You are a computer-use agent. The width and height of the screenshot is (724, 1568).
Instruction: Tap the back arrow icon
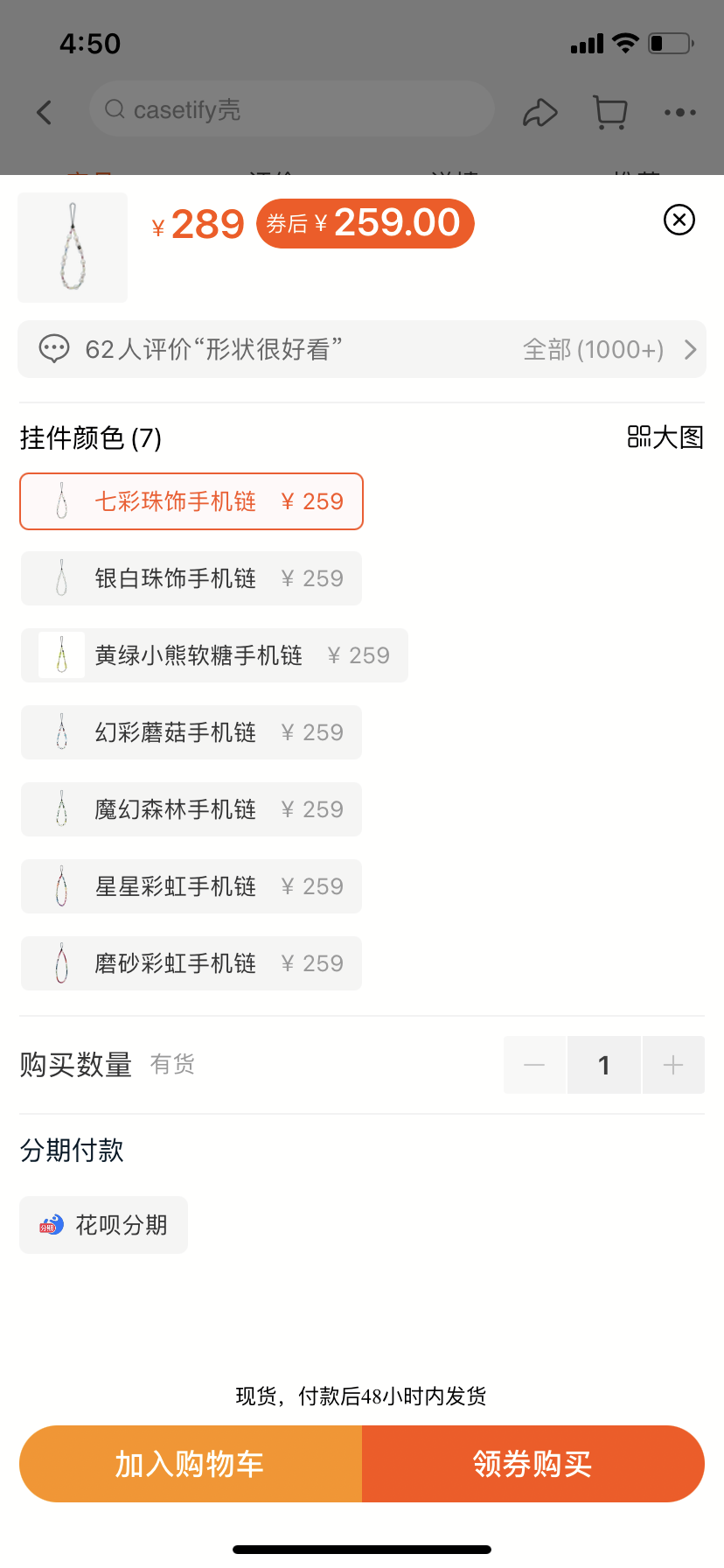[x=45, y=112]
